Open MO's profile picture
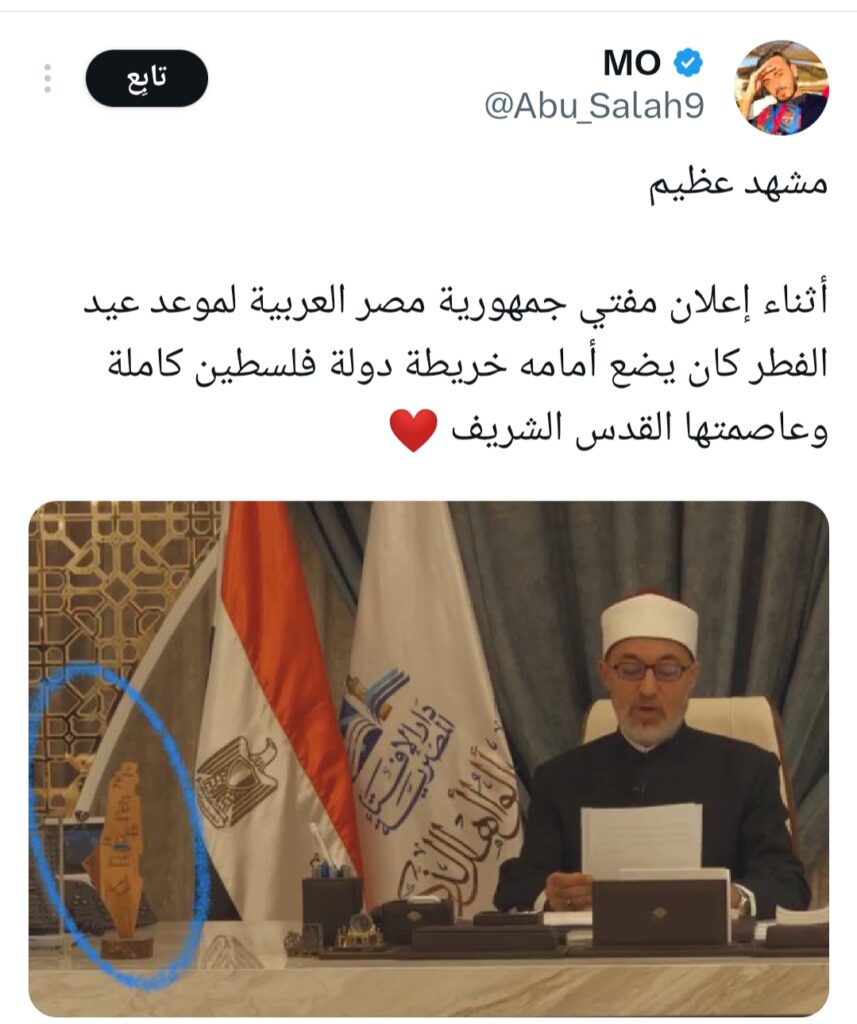Image resolution: width=857 pixels, height=1024 pixels. [x=783, y=88]
